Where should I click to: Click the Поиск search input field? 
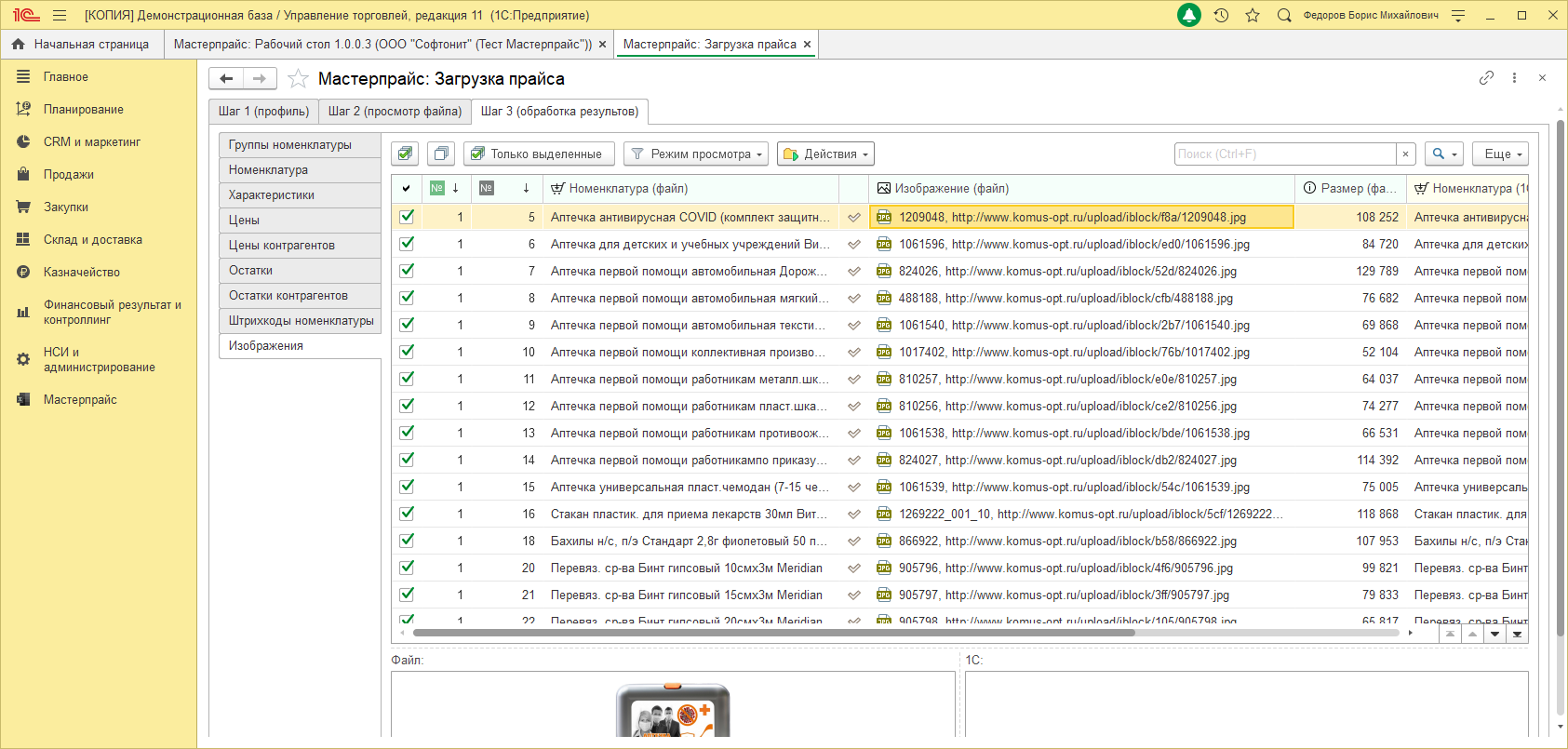(1284, 154)
